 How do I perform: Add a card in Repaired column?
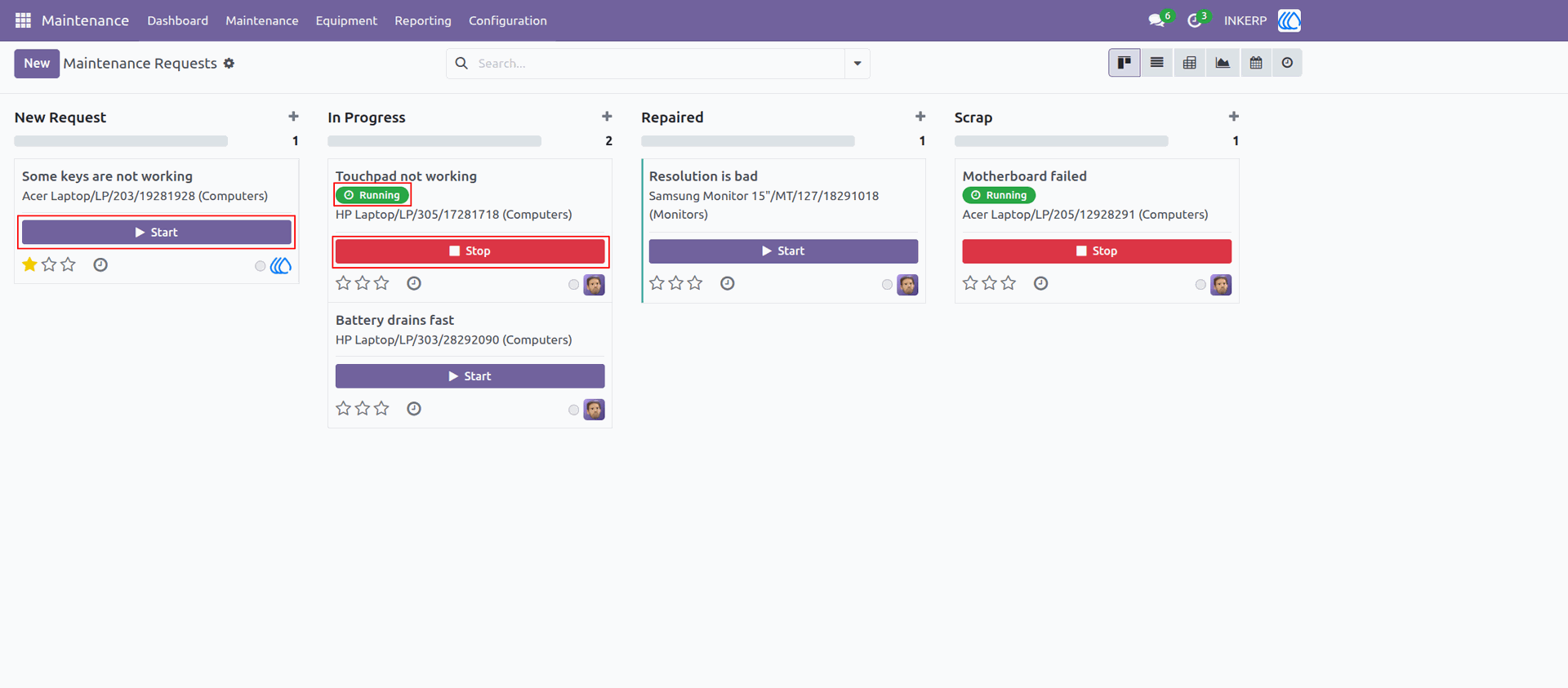click(x=920, y=117)
